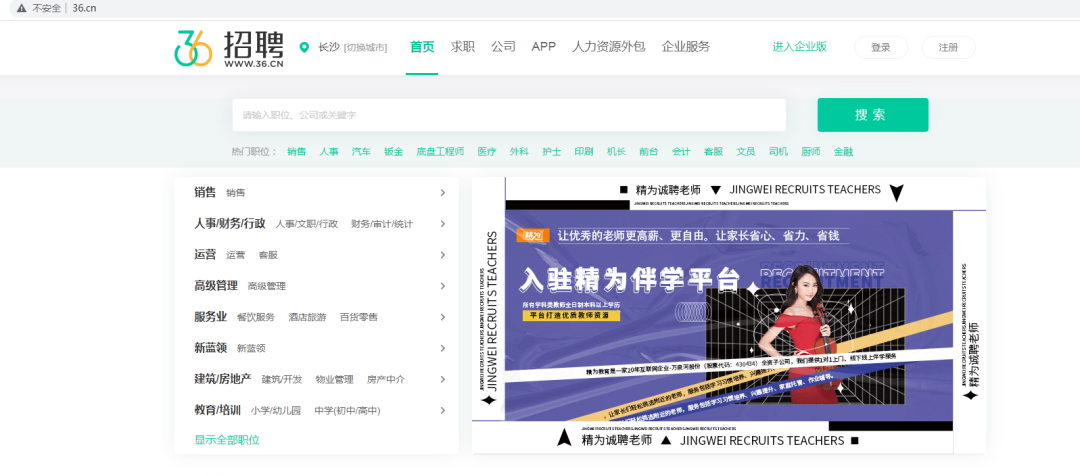1080x476 pixels.
Task: Click hot job link 机长
Action: (616, 152)
